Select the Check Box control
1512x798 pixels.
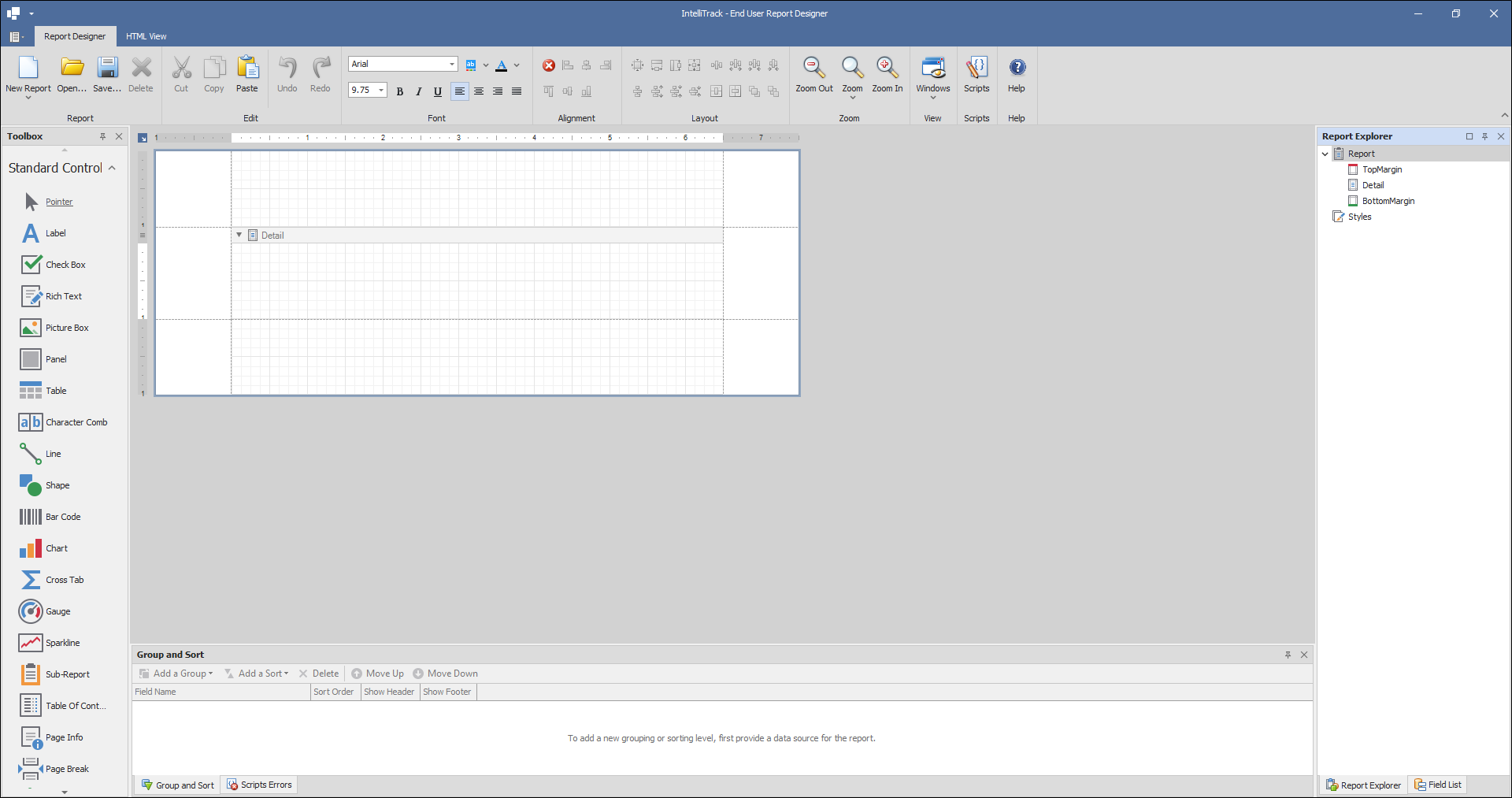[x=65, y=265]
